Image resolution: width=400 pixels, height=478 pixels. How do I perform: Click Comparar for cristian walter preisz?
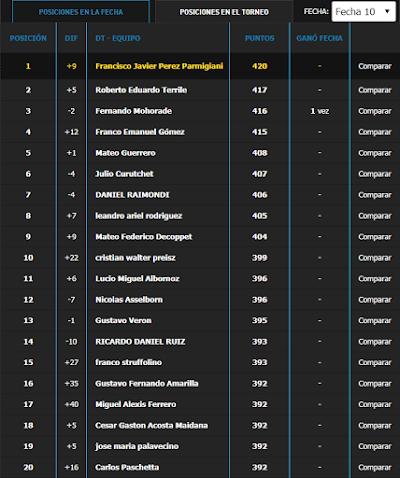375,258
